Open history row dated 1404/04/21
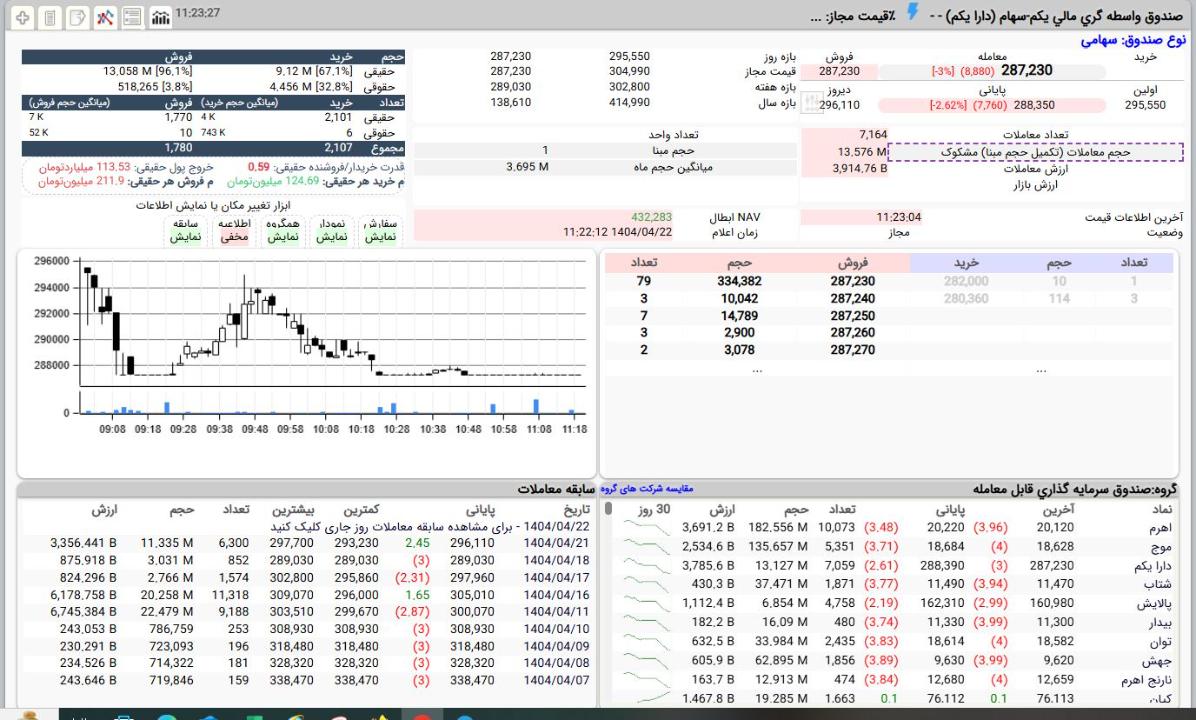This screenshot has width=1196, height=720. coord(558,543)
